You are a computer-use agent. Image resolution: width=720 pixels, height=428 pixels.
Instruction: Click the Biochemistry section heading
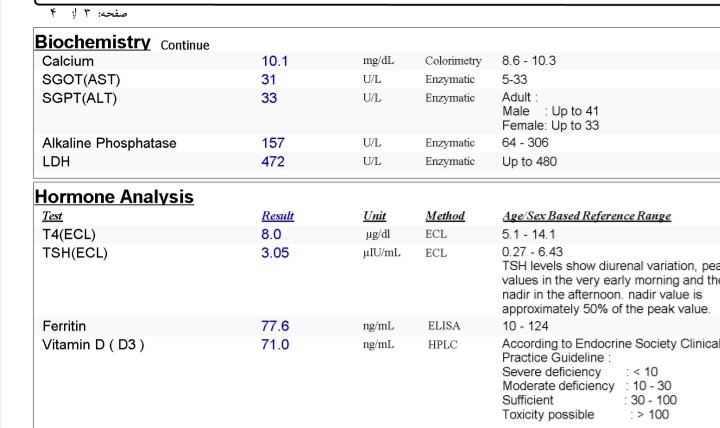tap(92, 42)
